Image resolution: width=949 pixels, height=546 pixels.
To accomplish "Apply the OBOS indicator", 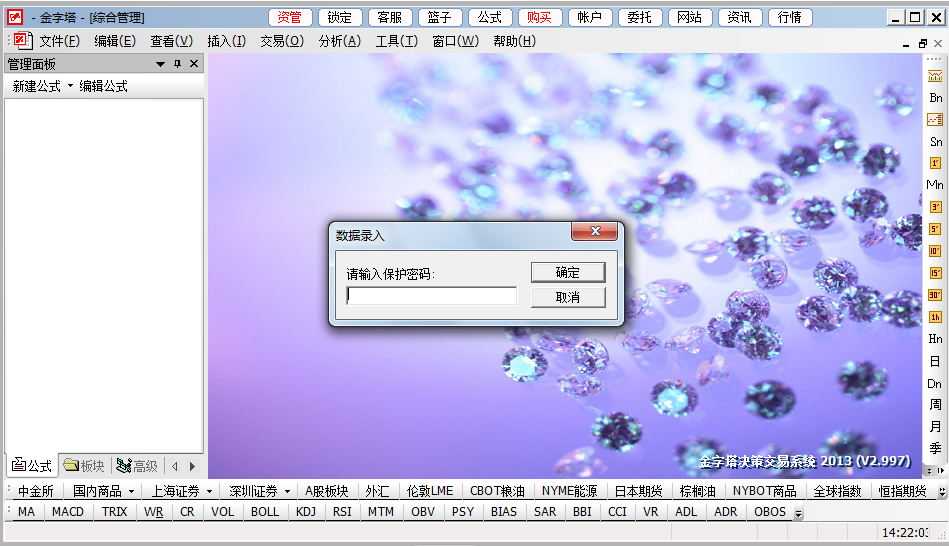I will click(x=770, y=512).
